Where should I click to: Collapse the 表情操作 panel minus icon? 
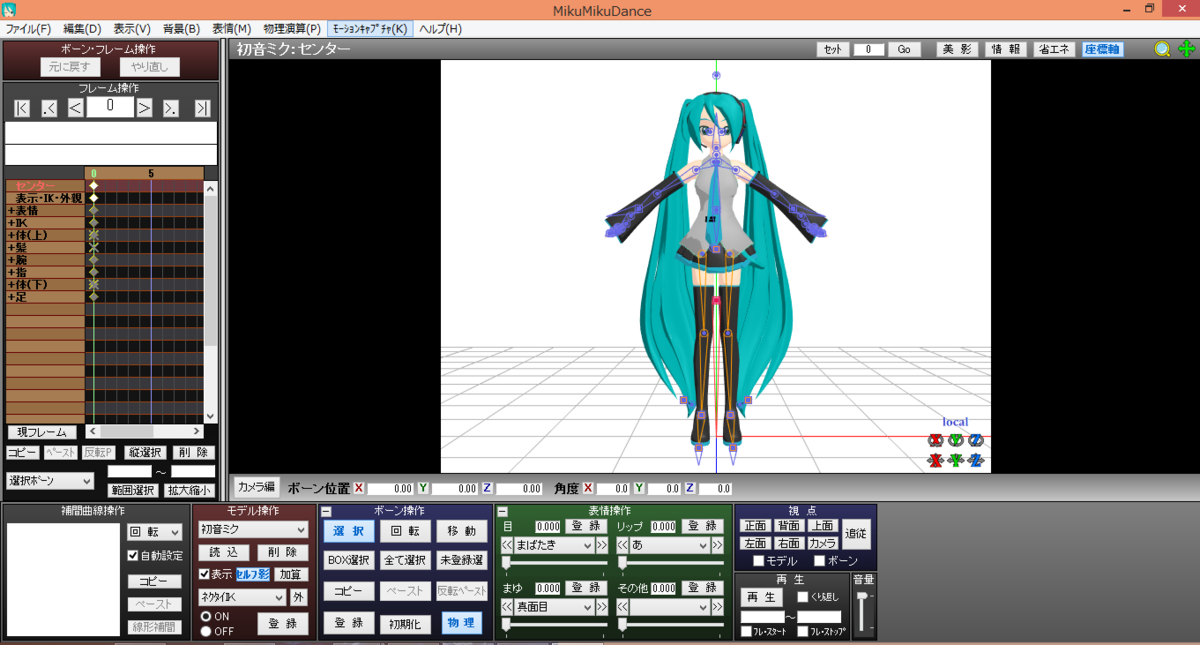502,511
